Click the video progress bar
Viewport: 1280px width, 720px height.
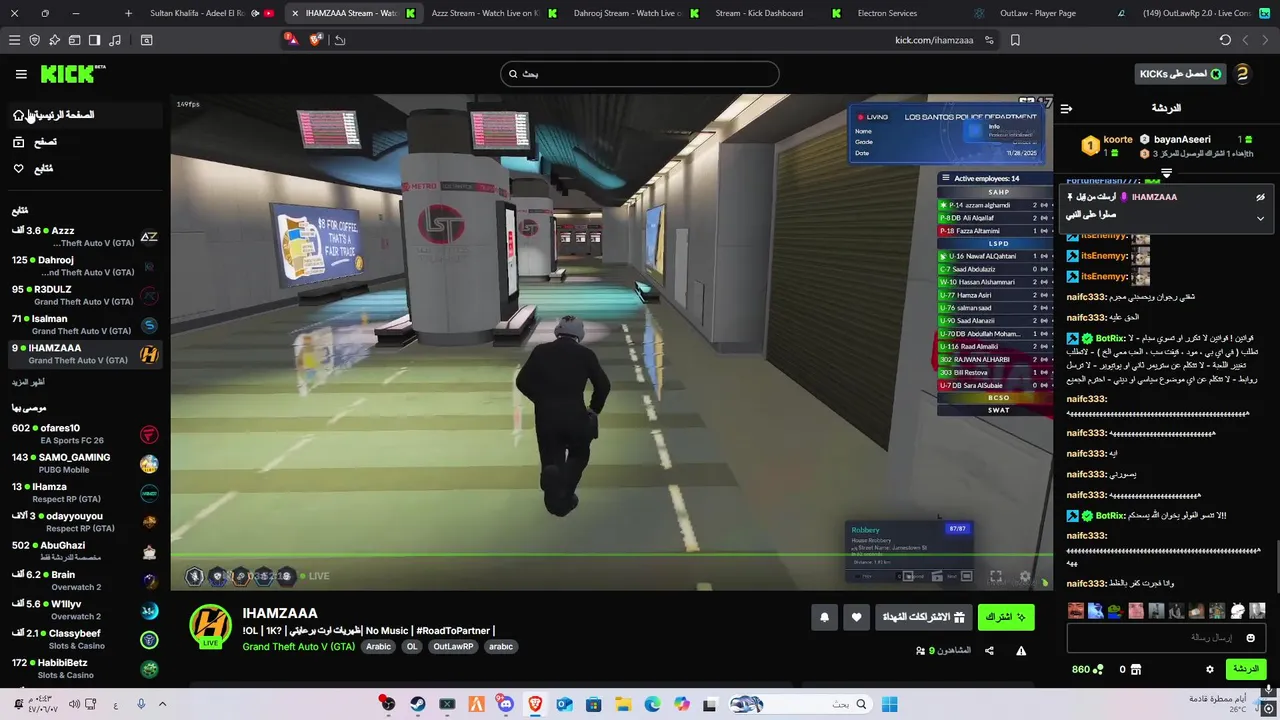coord(611,556)
